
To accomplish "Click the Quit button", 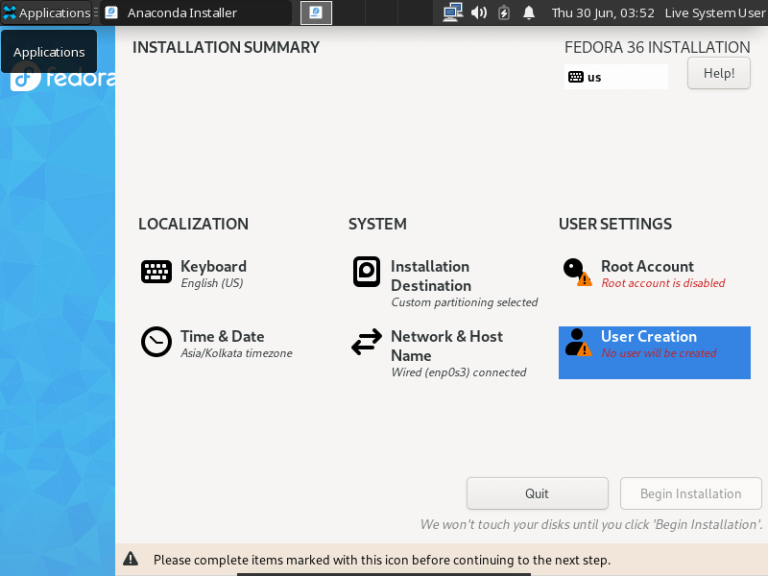I will [x=537, y=493].
